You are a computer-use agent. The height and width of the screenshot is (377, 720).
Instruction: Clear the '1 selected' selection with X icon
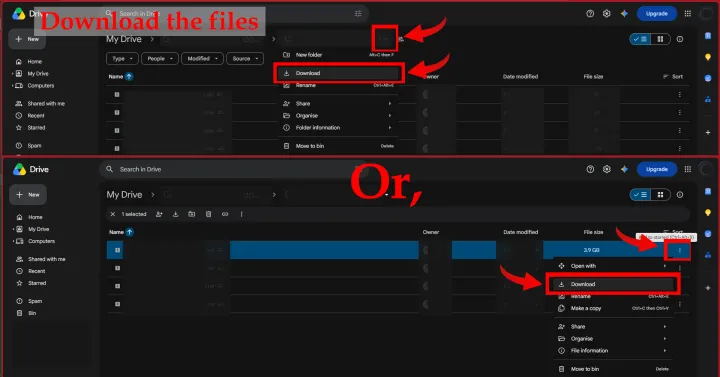click(112, 214)
